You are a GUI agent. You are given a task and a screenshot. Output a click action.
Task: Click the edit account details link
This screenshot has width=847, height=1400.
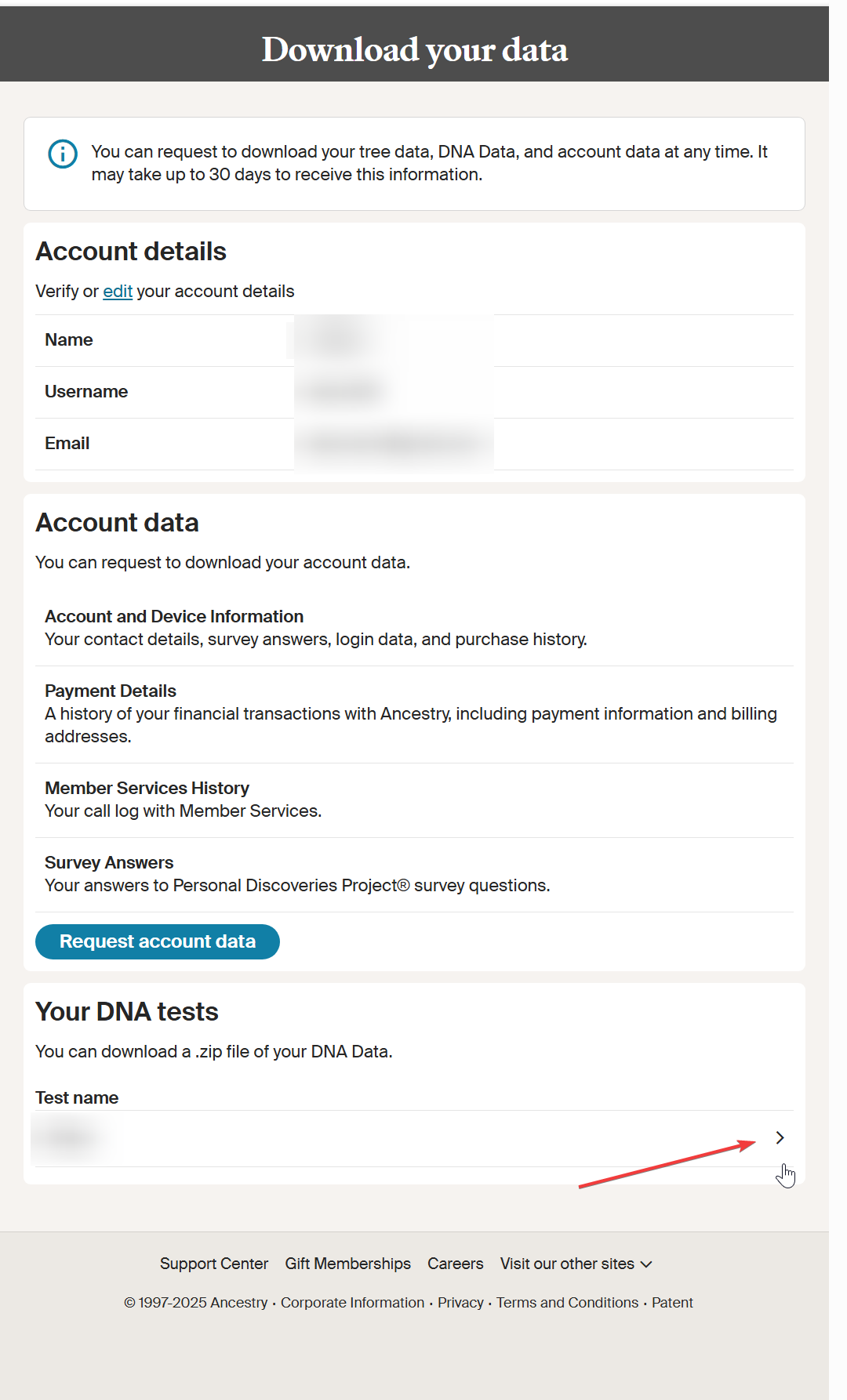(x=118, y=292)
